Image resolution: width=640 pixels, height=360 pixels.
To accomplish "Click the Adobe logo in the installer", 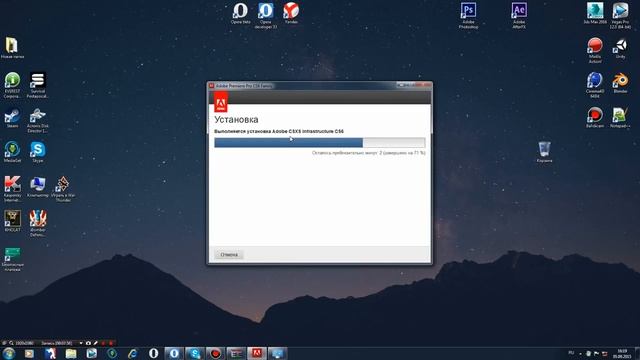I will [x=221, y=103].
